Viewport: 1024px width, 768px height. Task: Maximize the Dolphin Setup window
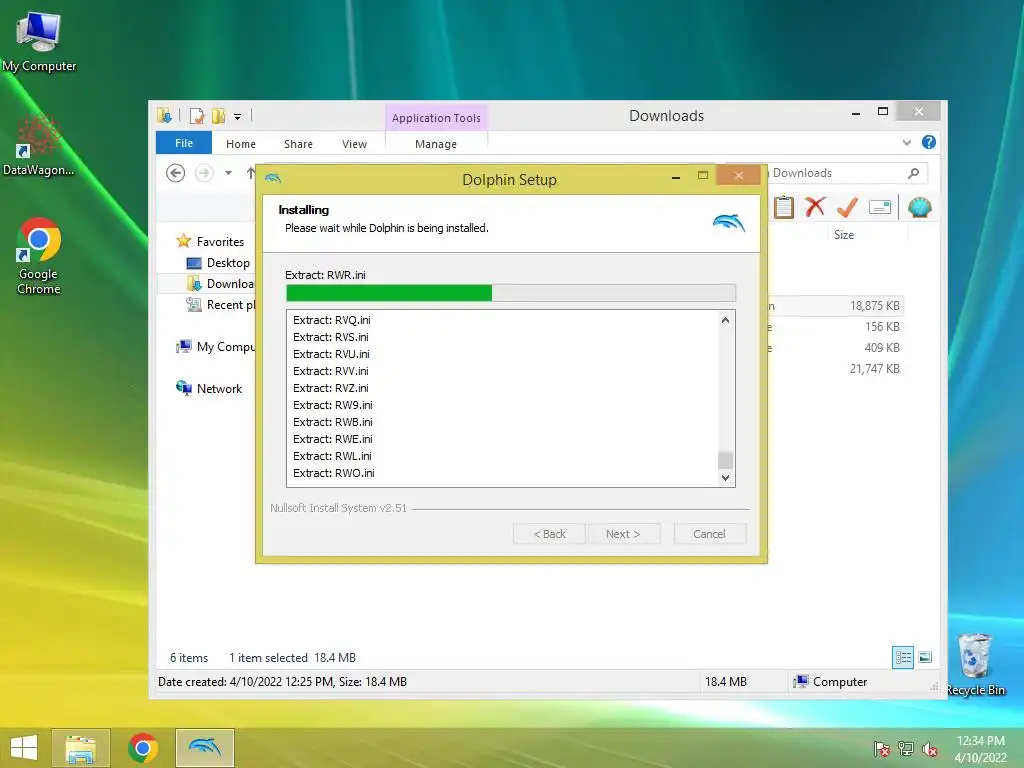(x=703, y=175)
